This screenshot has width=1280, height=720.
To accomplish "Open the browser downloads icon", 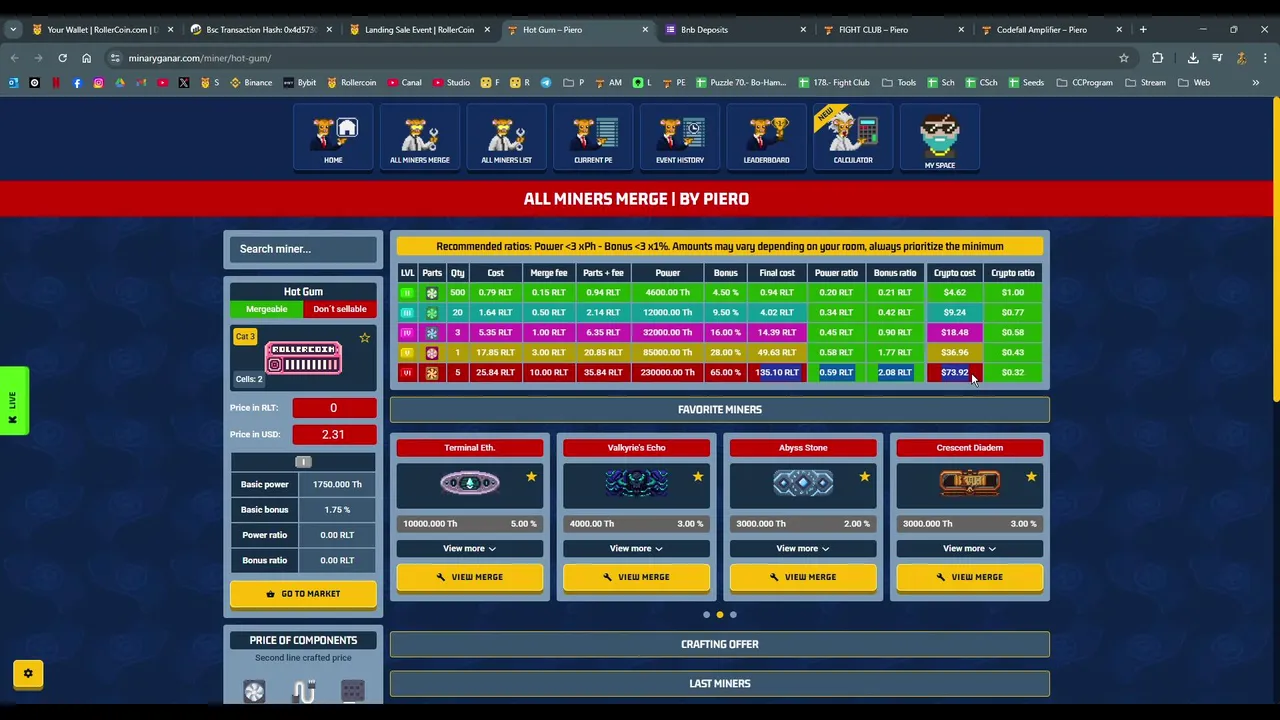I will pos(1193,58).
